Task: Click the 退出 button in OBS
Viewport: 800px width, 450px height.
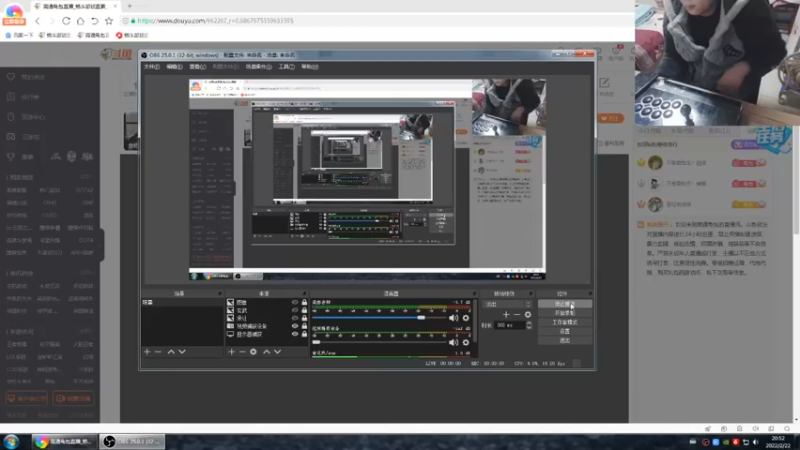Action: point(565,340)
